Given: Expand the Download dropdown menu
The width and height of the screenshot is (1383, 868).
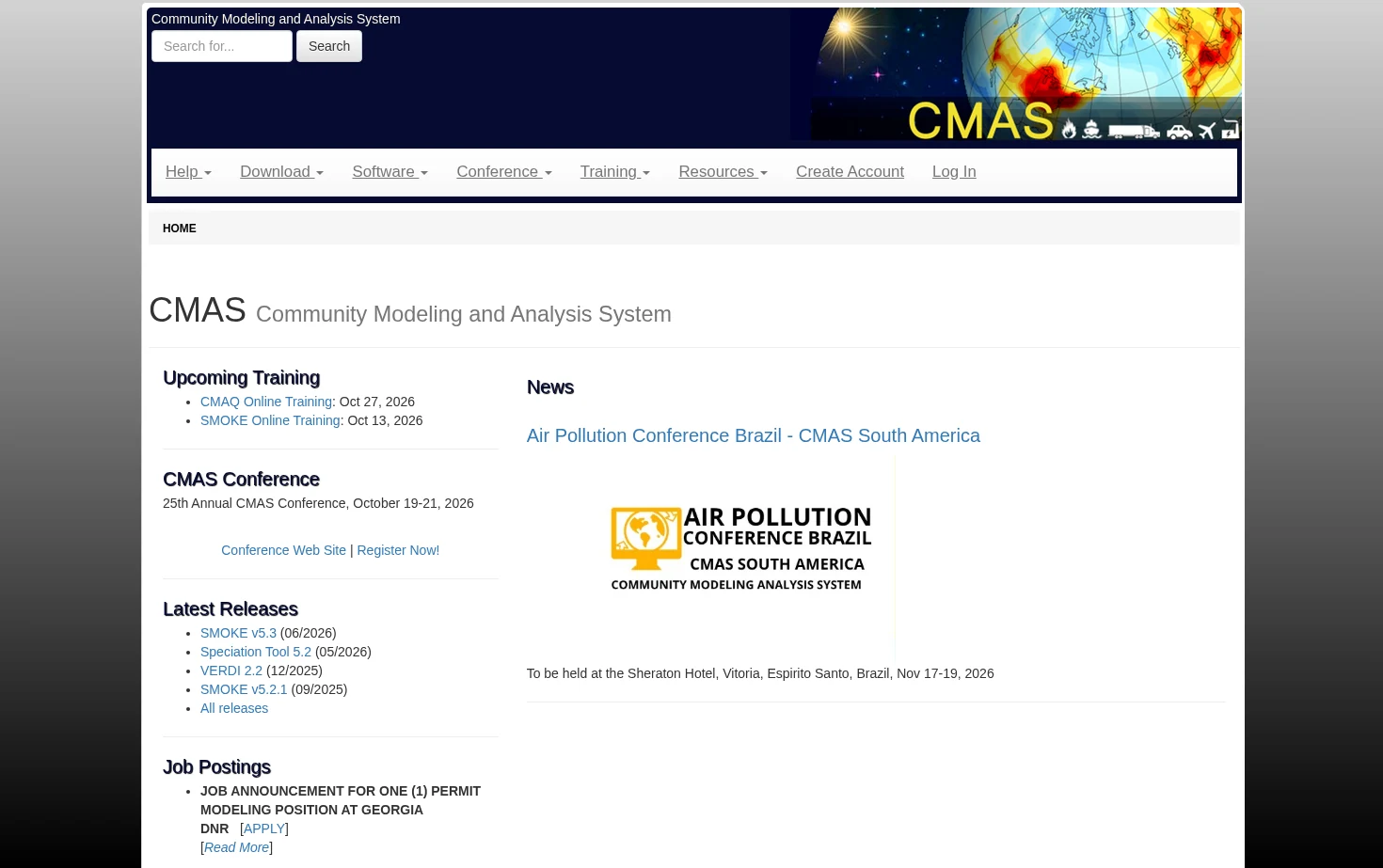Looking at the screenshot, I should pyautogui.click(x=281, y=172).
